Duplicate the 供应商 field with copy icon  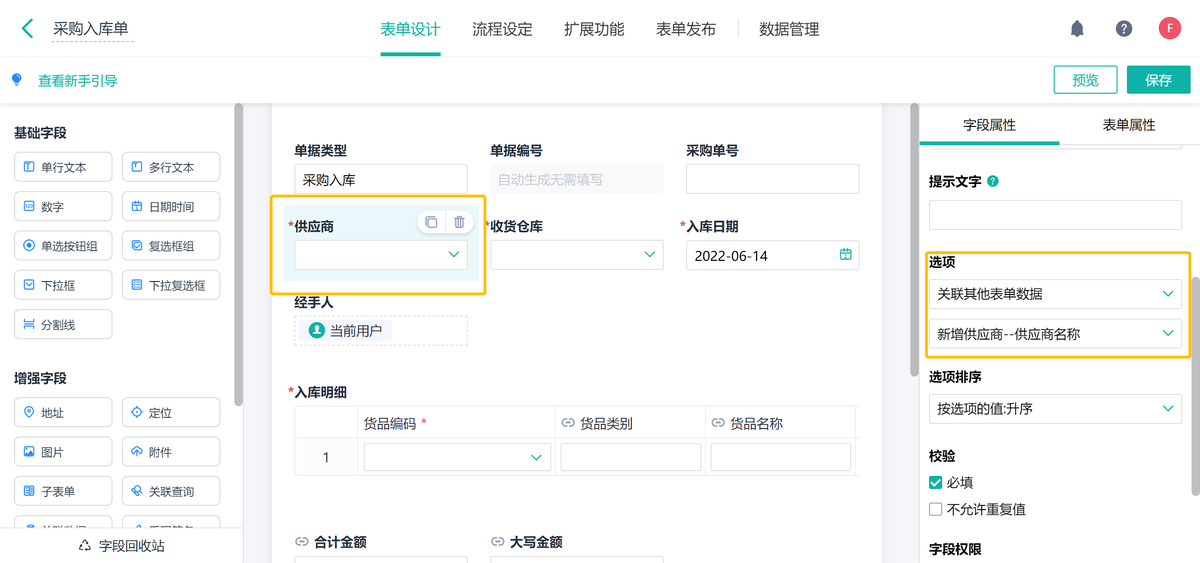click(431, 222)
